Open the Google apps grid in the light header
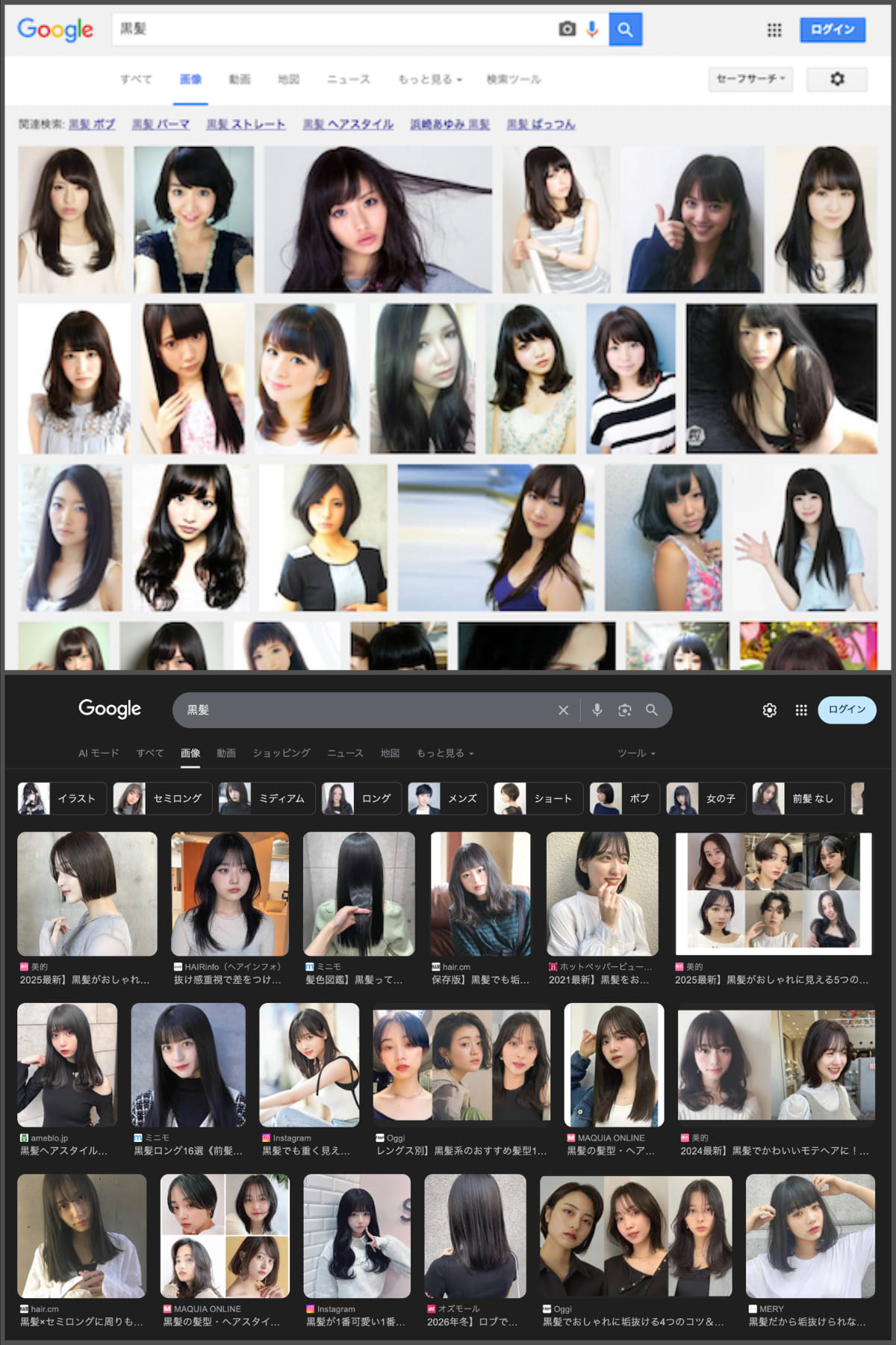The width and height of the screenshot is (896, 1345). [x=774, y=30]
